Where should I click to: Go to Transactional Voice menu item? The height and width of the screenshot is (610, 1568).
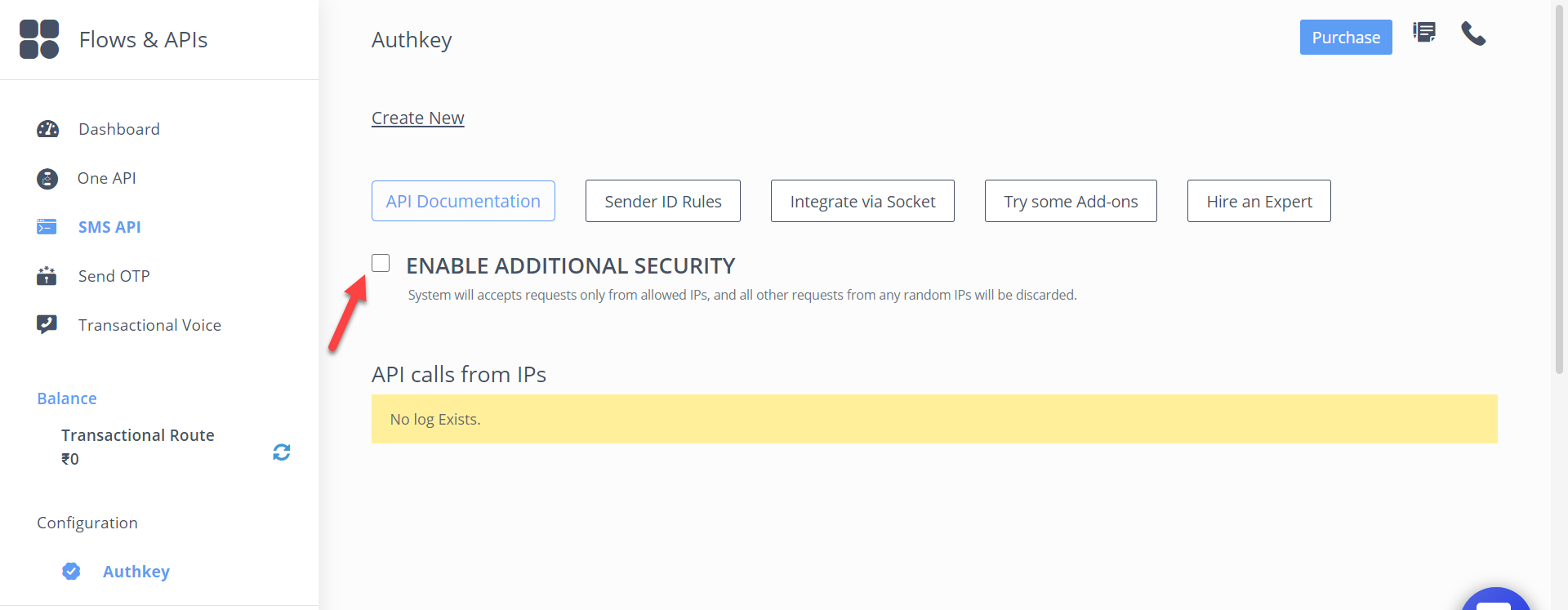[x=149, y=325]
